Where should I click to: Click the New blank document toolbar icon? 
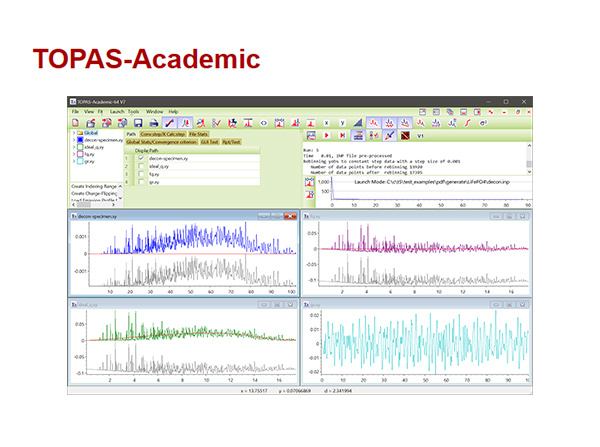(x=75, y=123)
